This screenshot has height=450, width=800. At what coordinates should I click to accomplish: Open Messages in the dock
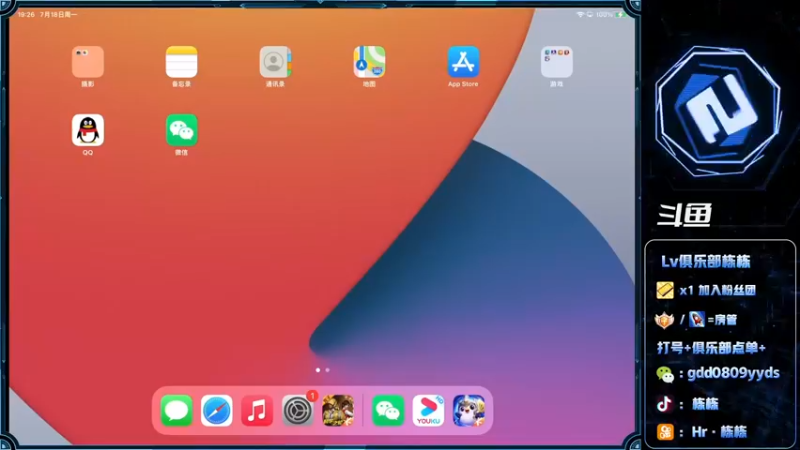pyautogui.click(x=177, y=410)
